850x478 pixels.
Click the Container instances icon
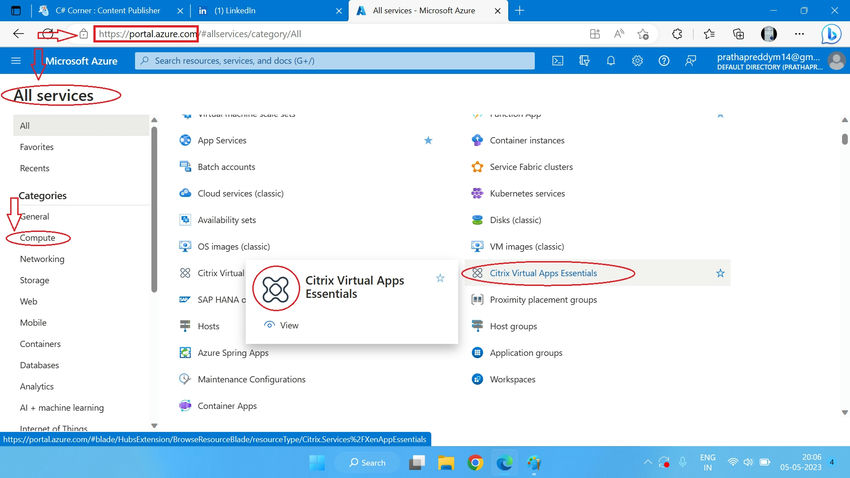477,140
